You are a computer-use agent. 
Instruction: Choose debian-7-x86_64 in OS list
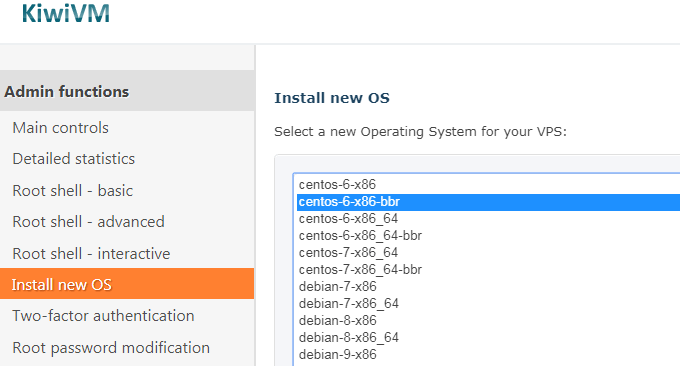[488, 304]
